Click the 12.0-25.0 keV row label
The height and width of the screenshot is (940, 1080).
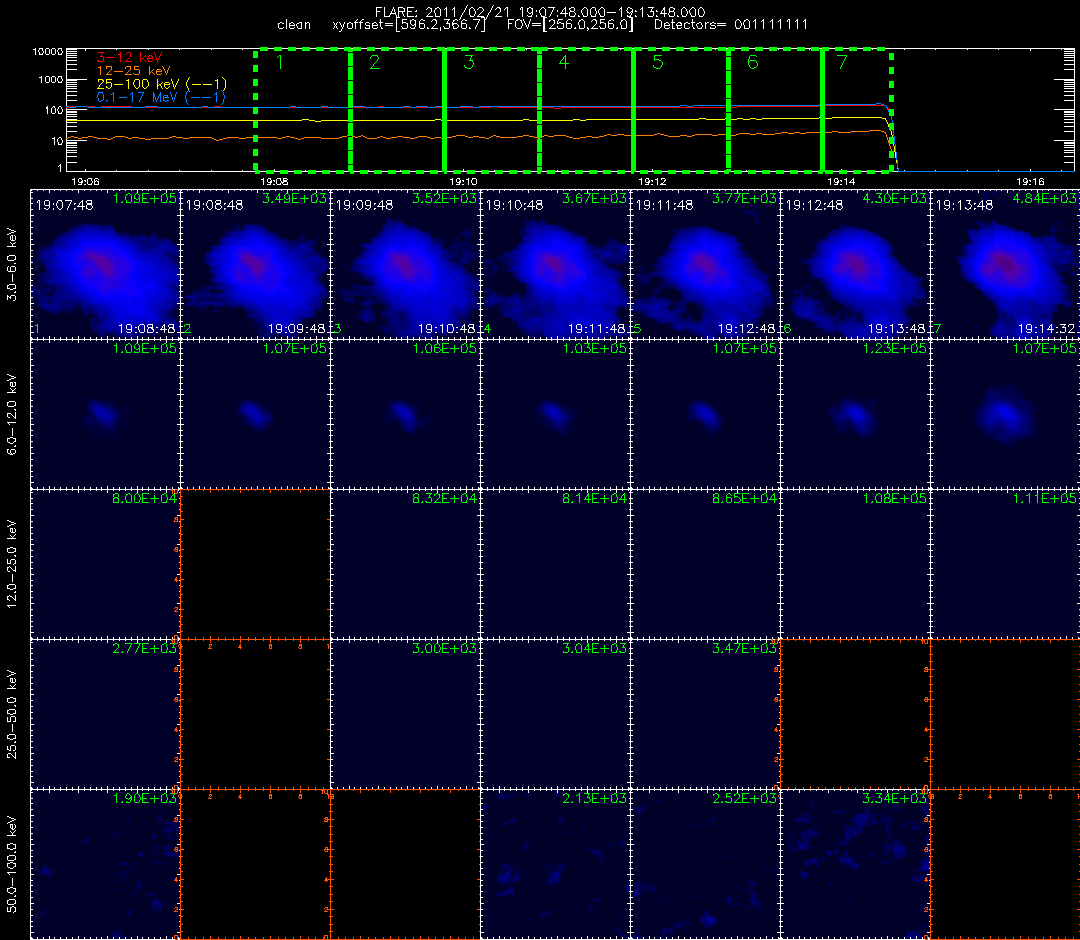12,565
